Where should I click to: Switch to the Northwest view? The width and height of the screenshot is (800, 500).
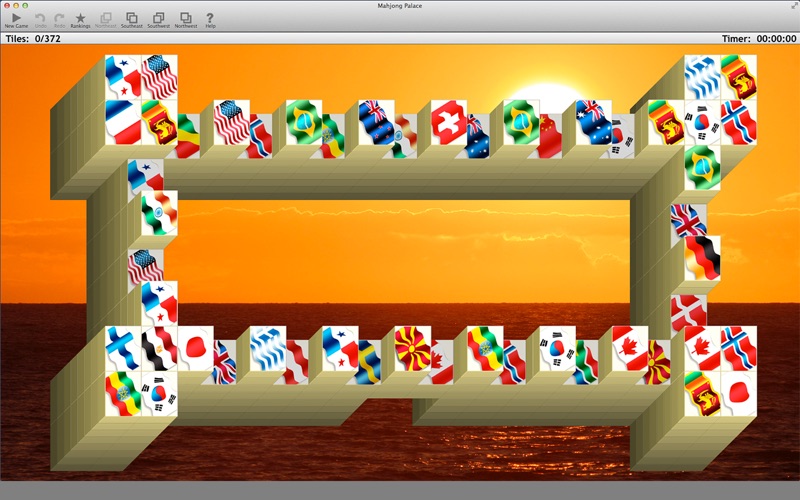tap(186, 20)
